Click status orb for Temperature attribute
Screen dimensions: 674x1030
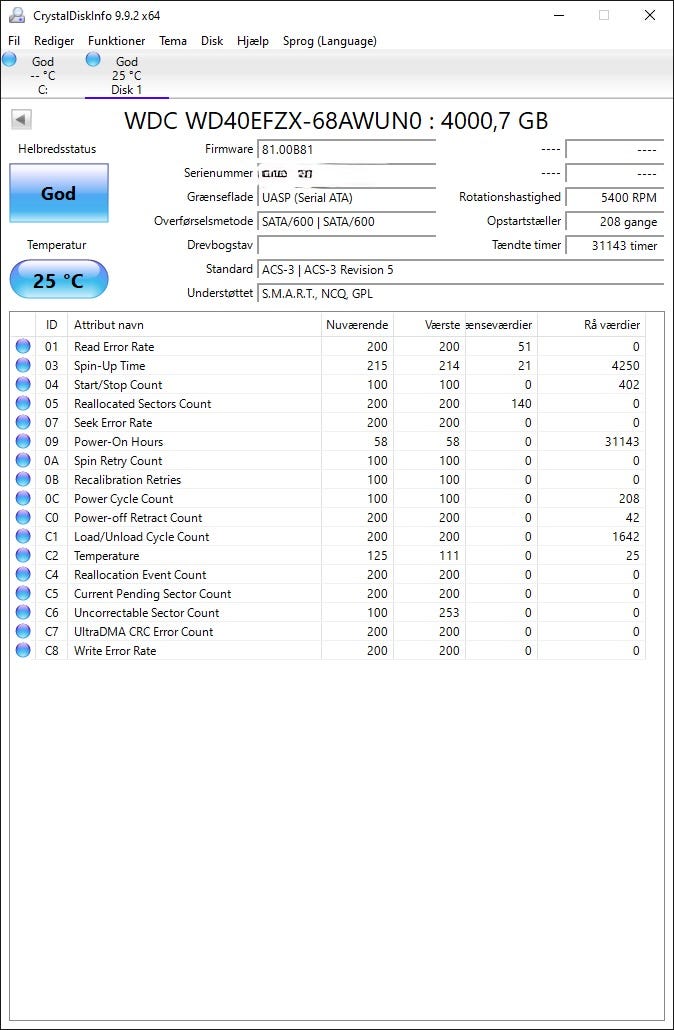23,555
